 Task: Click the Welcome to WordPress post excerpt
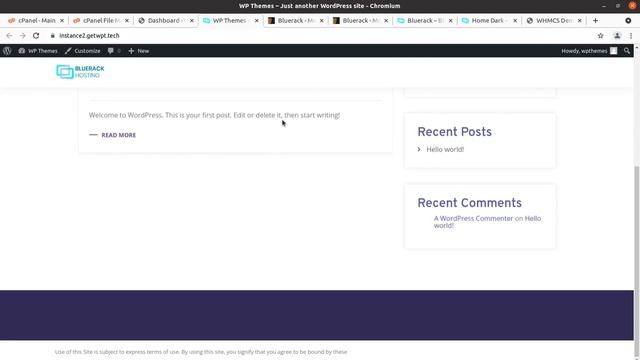tap(214, 115)
